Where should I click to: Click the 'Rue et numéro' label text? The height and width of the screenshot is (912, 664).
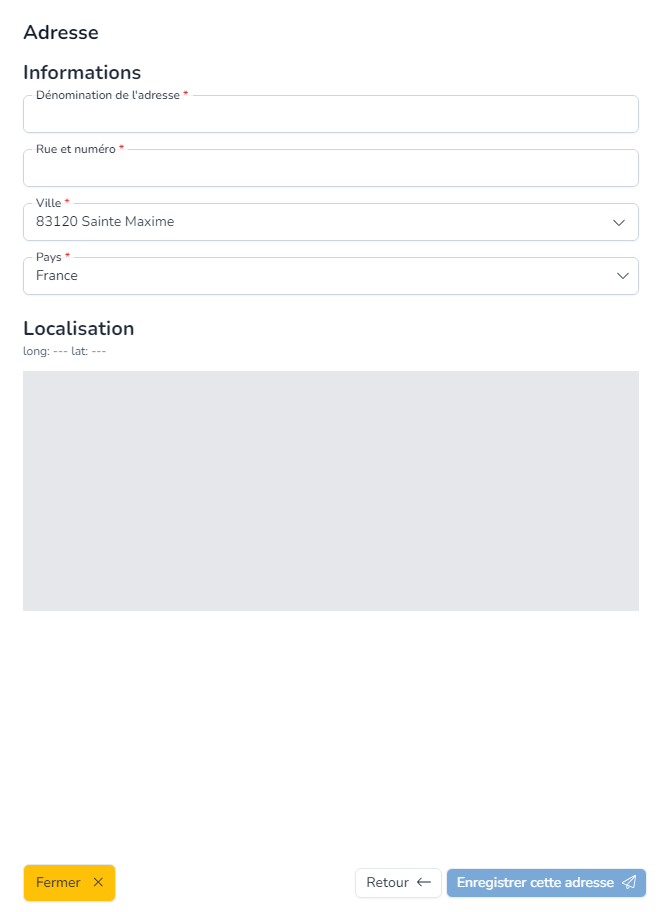75,149
